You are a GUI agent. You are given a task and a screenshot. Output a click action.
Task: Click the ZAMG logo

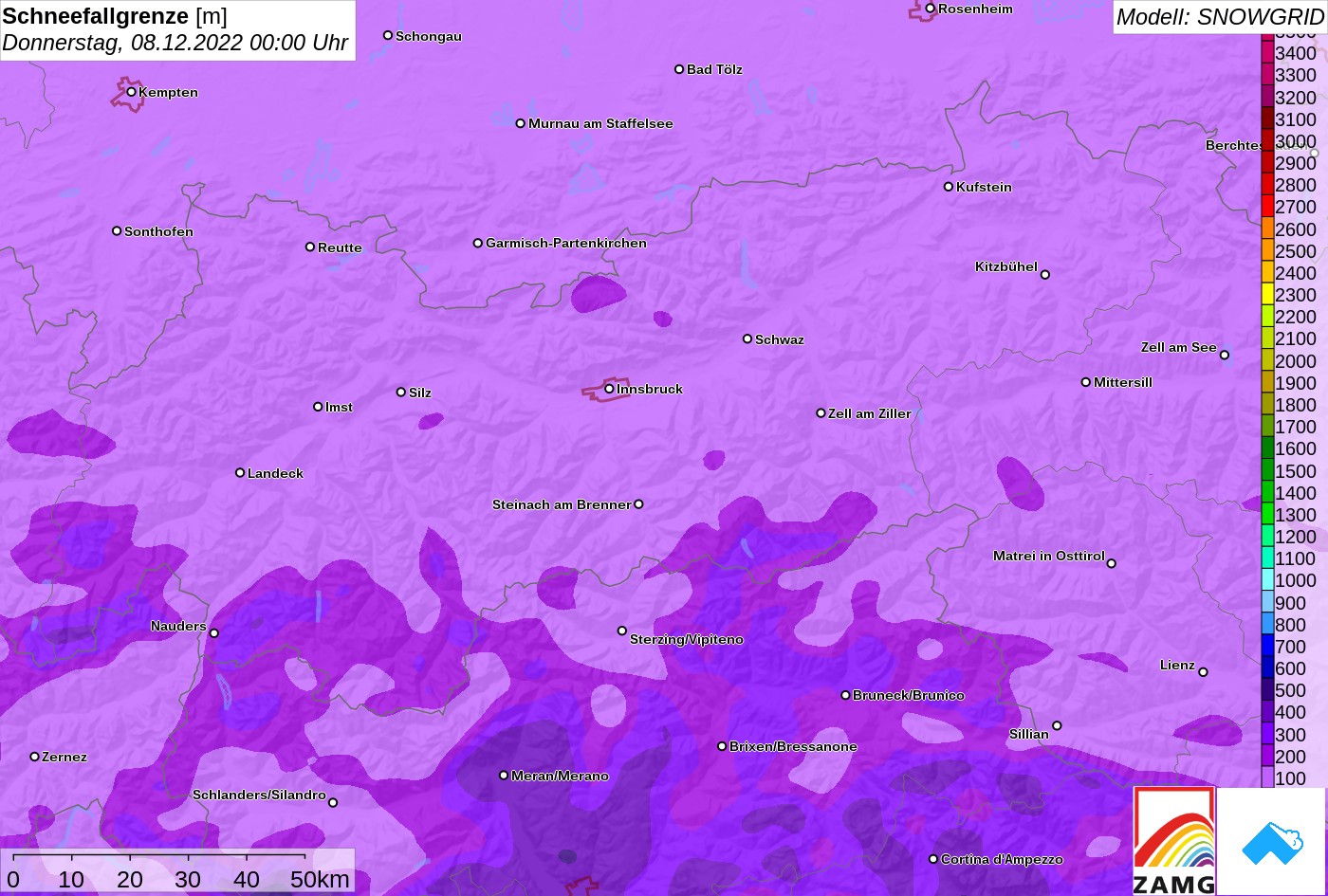coord(1174,841)
